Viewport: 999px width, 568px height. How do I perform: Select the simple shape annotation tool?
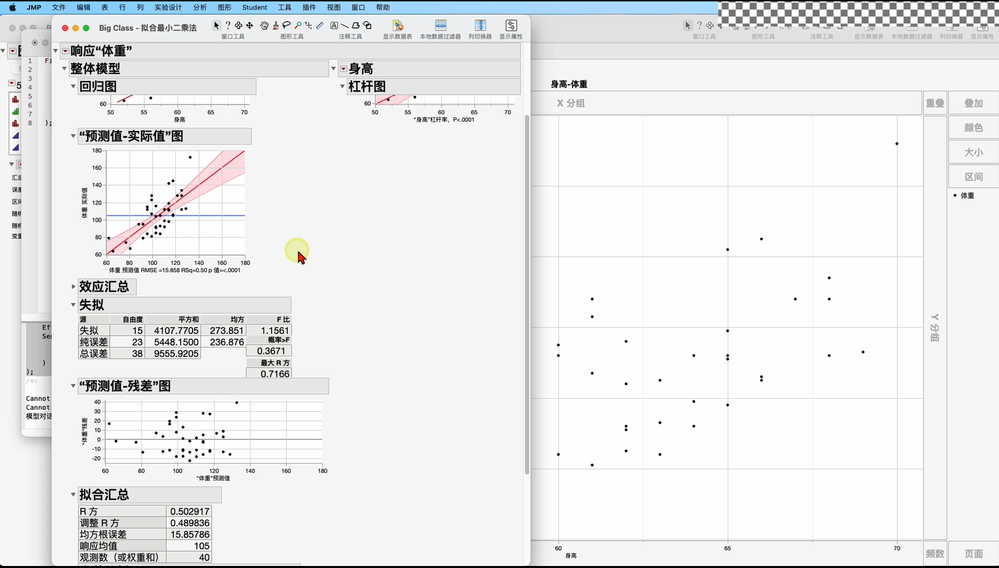click(368, 25)
